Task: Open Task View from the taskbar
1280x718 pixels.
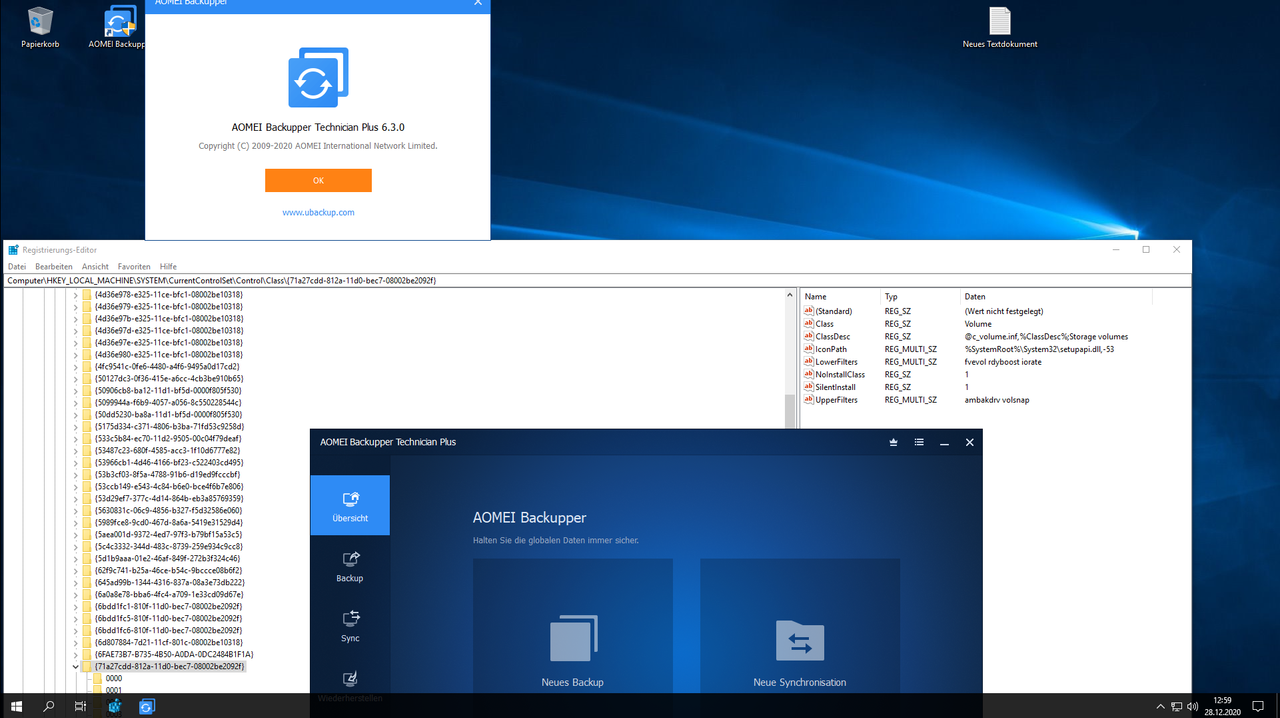Action: point(81,706)
